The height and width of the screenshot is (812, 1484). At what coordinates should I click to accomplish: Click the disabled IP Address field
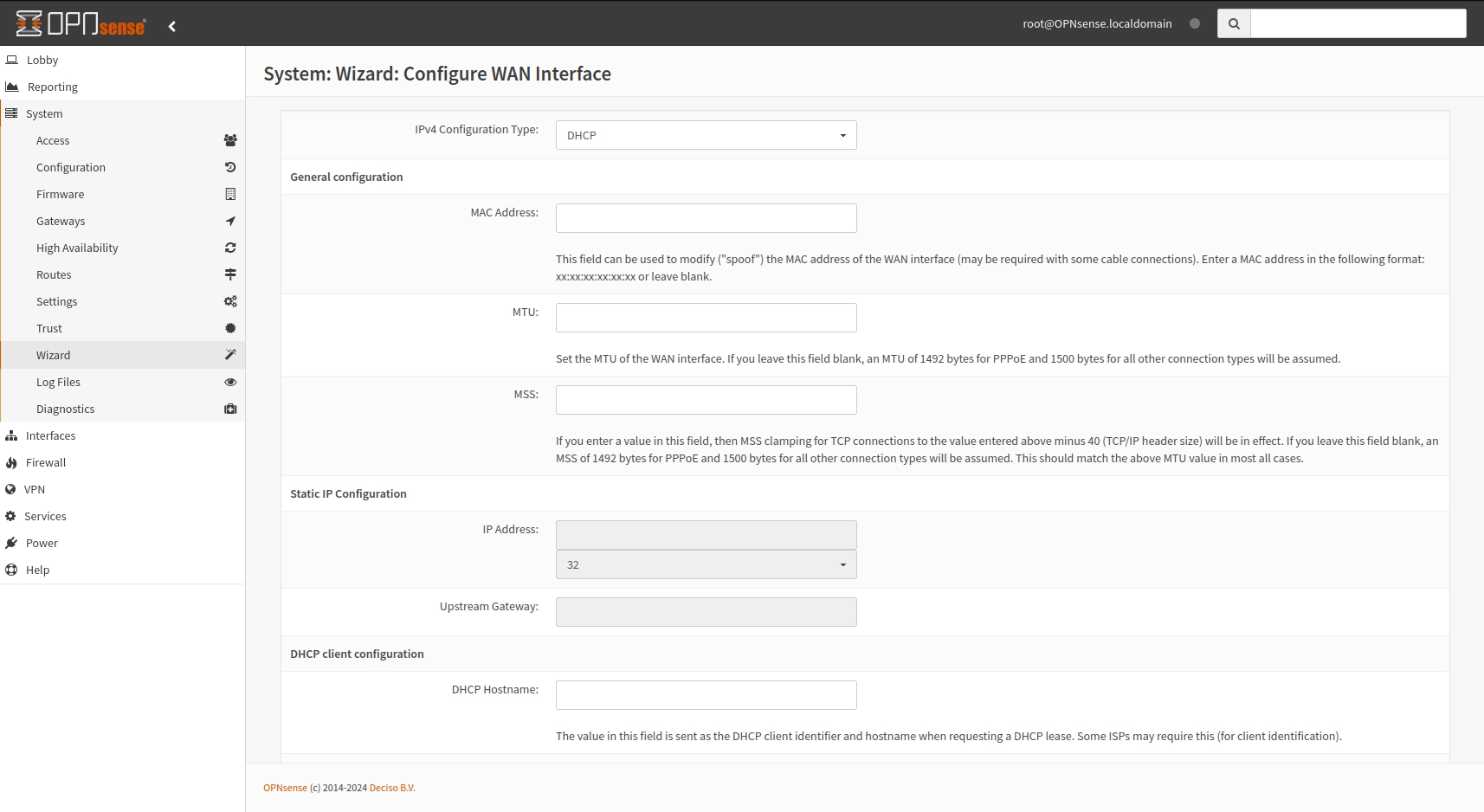click(x=706, y=535)
